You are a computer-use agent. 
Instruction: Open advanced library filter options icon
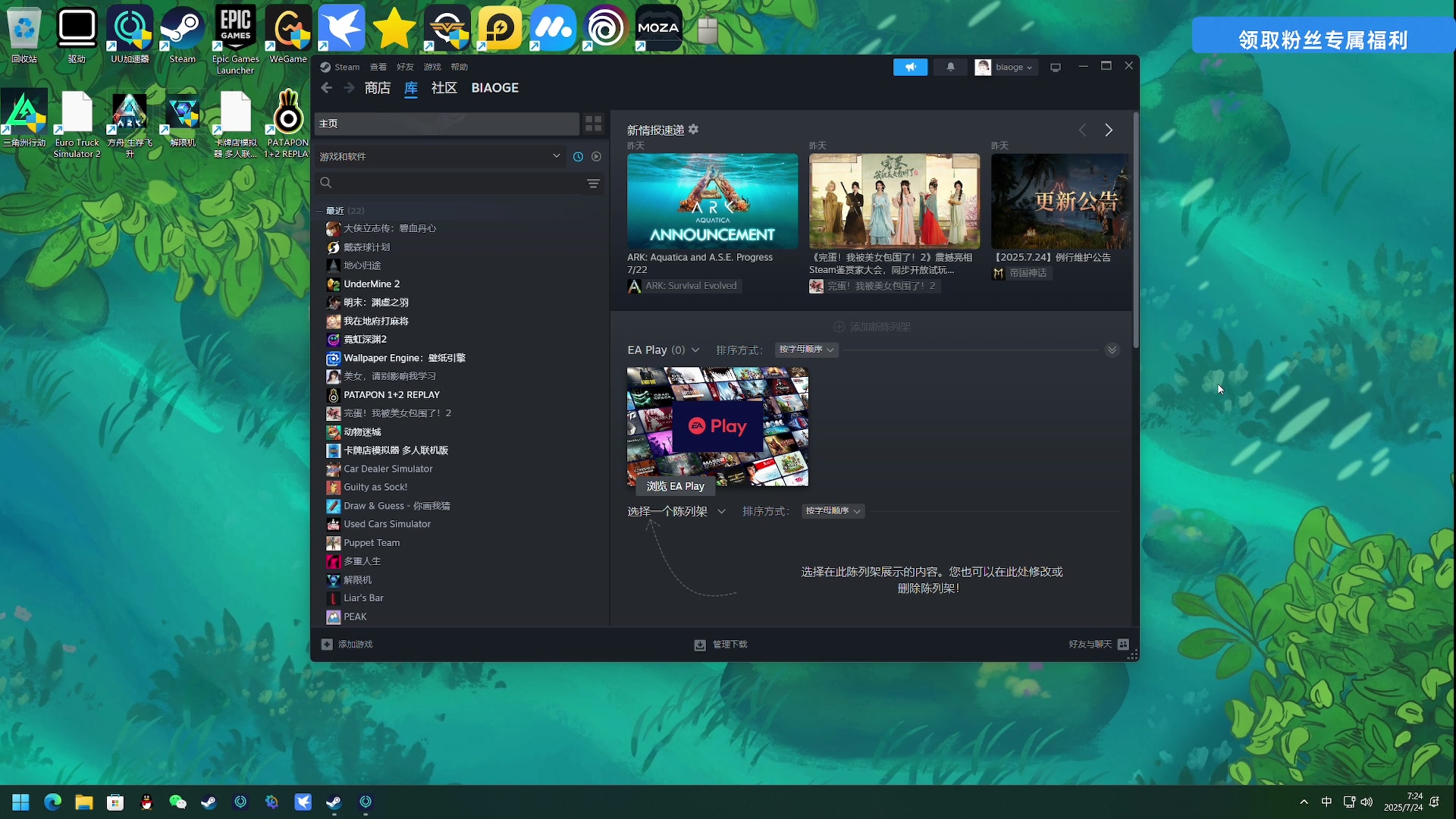coord(594,183)
